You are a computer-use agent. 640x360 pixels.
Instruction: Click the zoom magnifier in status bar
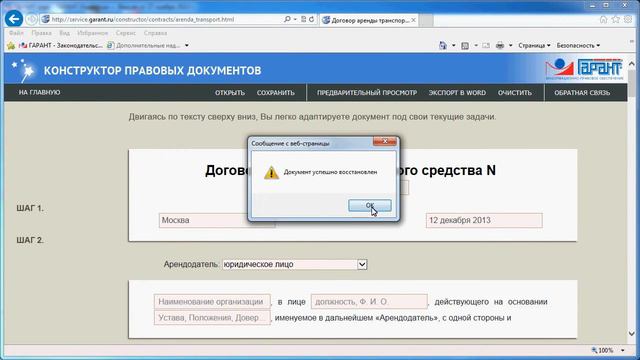tap(594, 350)
